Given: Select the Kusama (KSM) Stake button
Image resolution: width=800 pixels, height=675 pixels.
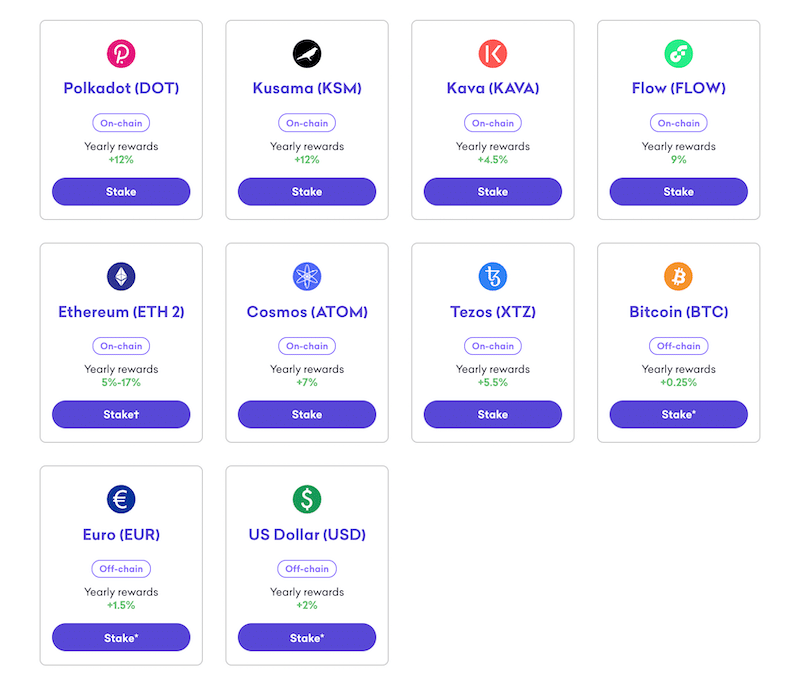Looking at the screenshot, I should [x=307, y=192].
